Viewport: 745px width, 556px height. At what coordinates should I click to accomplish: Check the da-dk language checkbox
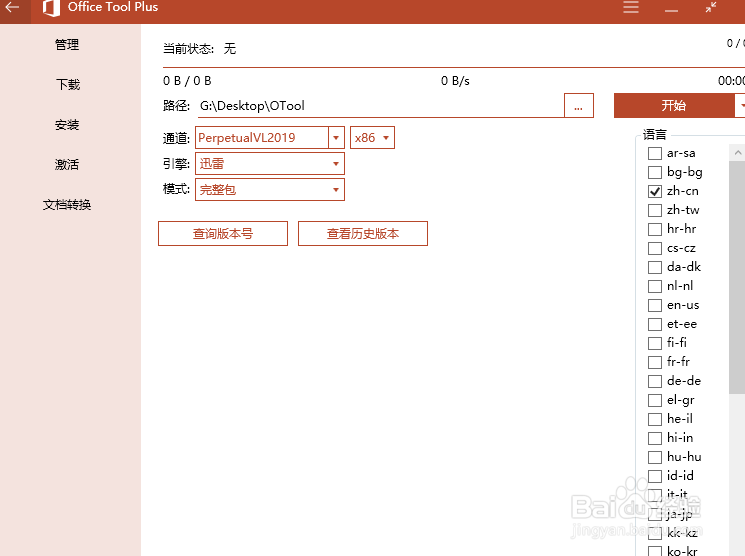click(x=655, y=267)
